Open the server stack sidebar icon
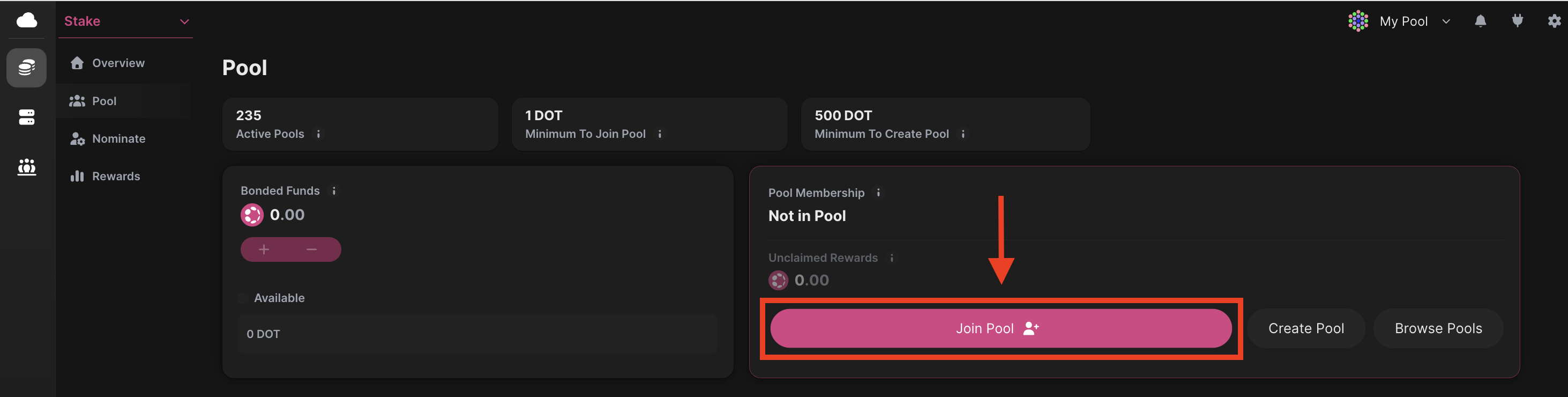 pyautogui.click(x=27, y=117)
